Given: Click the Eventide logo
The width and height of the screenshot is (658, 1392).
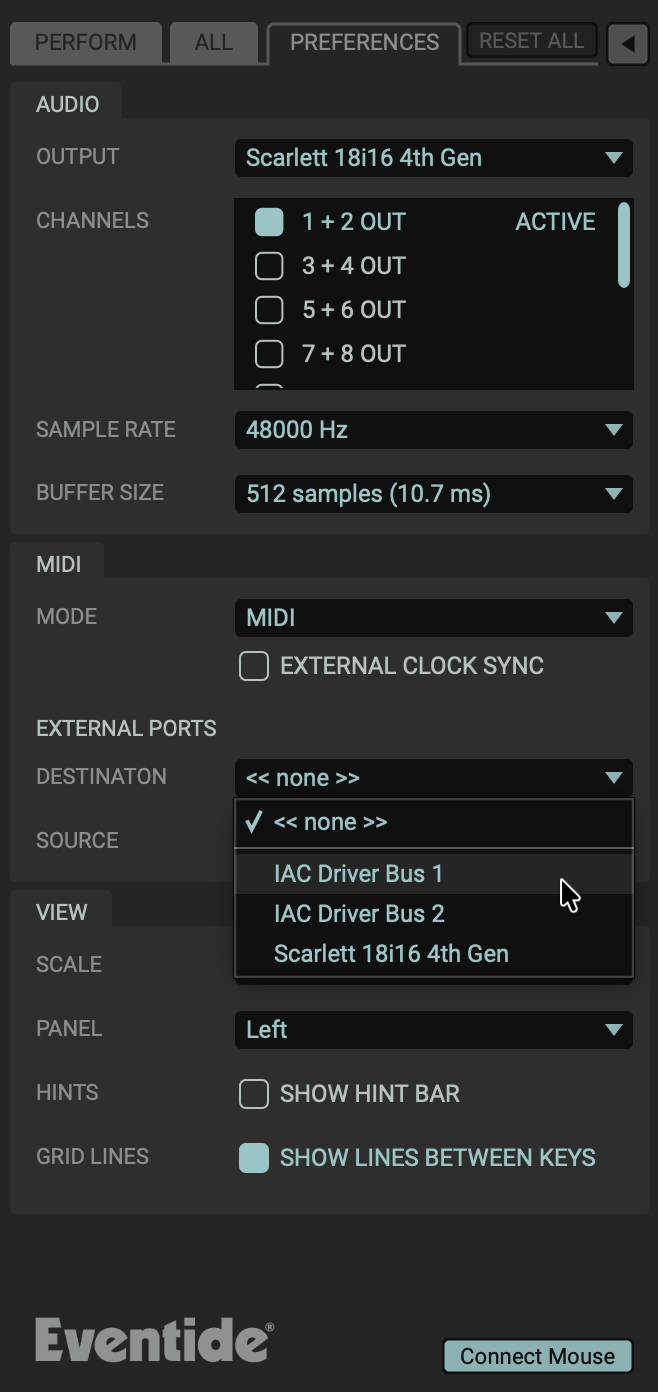Looking at the screenshot, I should [154, 1339].
